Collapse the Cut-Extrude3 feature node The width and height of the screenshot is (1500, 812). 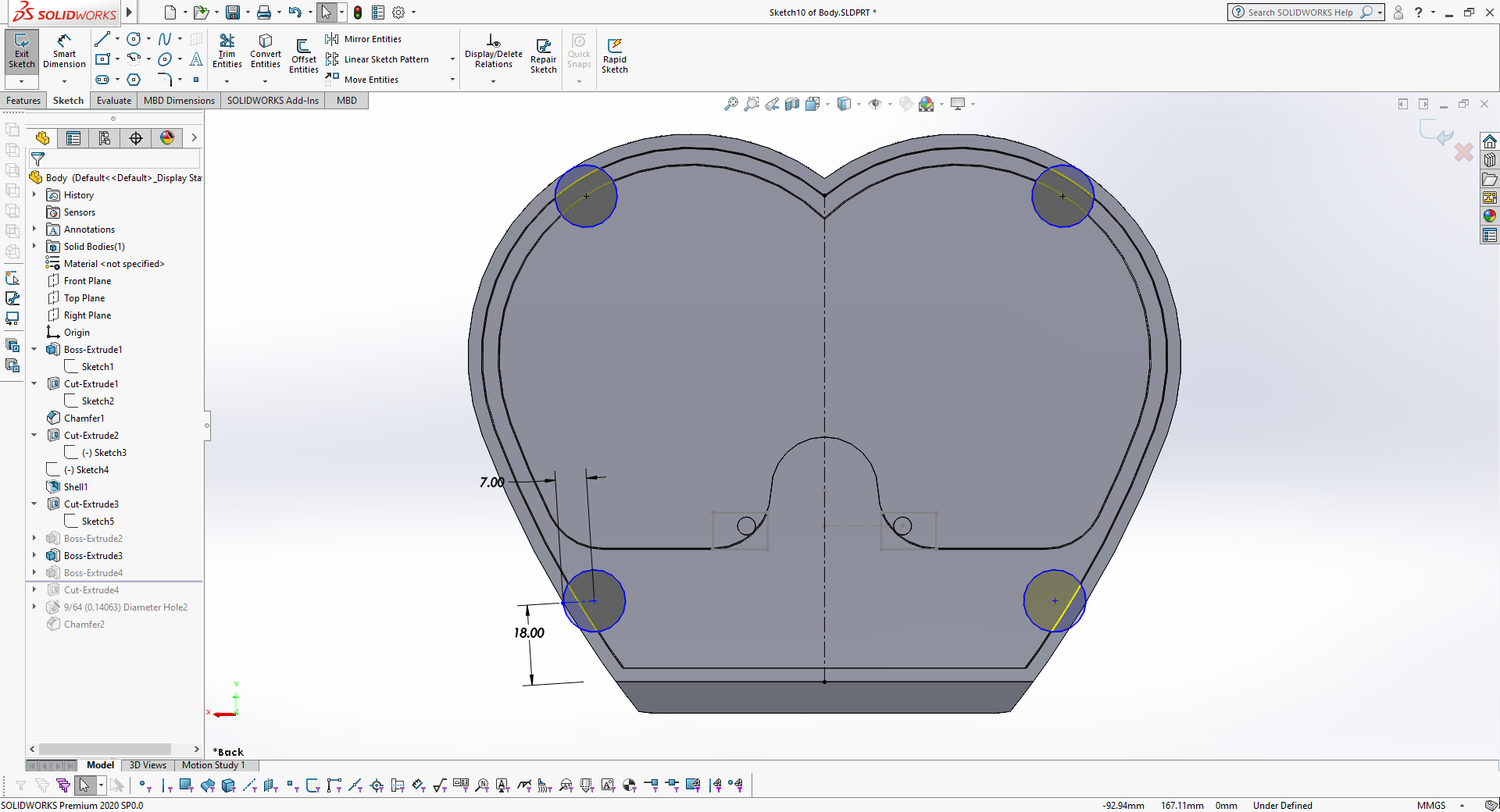(x=34, y=504)
